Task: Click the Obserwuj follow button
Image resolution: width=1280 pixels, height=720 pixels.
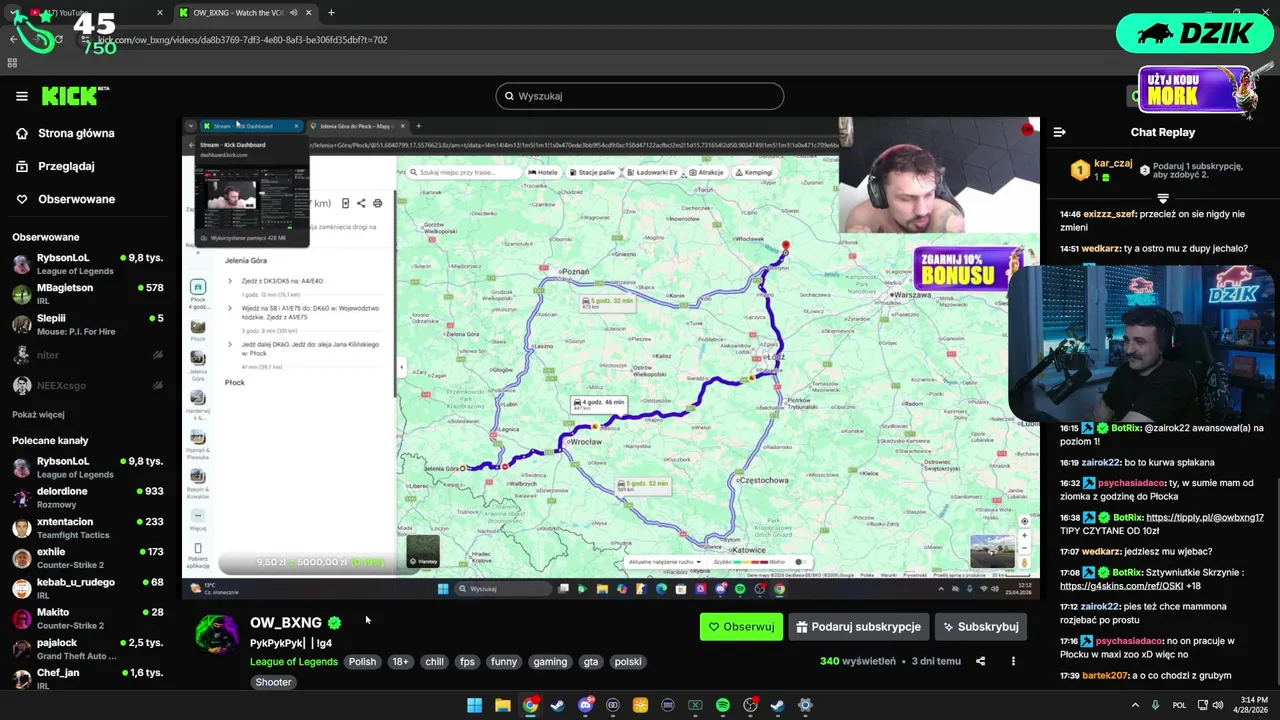Action: (741, 627)
